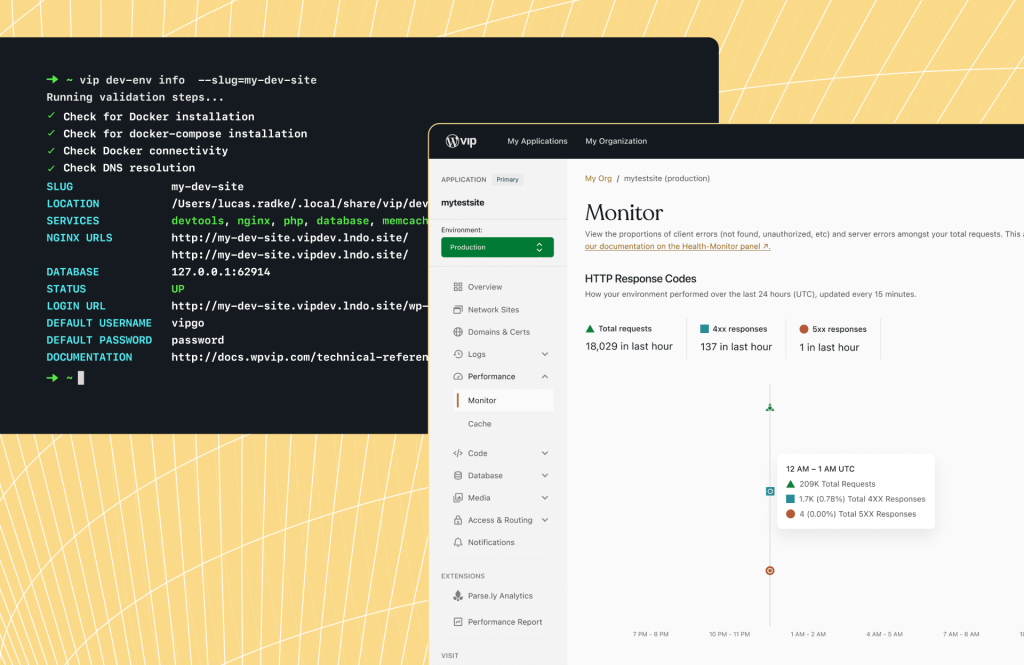Click '137 in last hour' value

(736, 347)
